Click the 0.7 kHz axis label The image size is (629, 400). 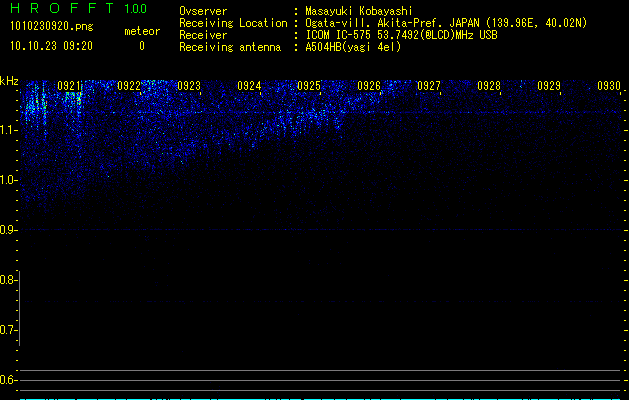(x=8, y=330)
